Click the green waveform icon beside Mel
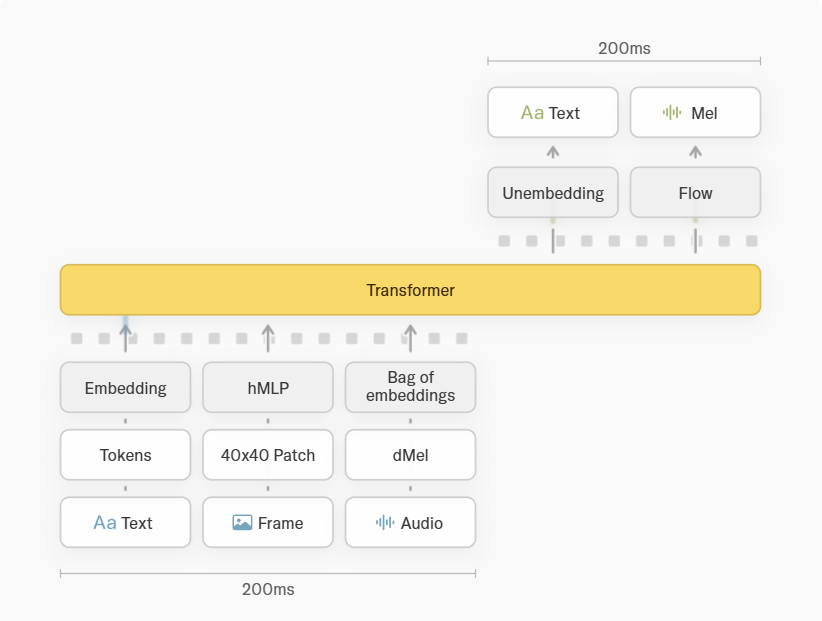822x621 pixels. pos(672,113)
